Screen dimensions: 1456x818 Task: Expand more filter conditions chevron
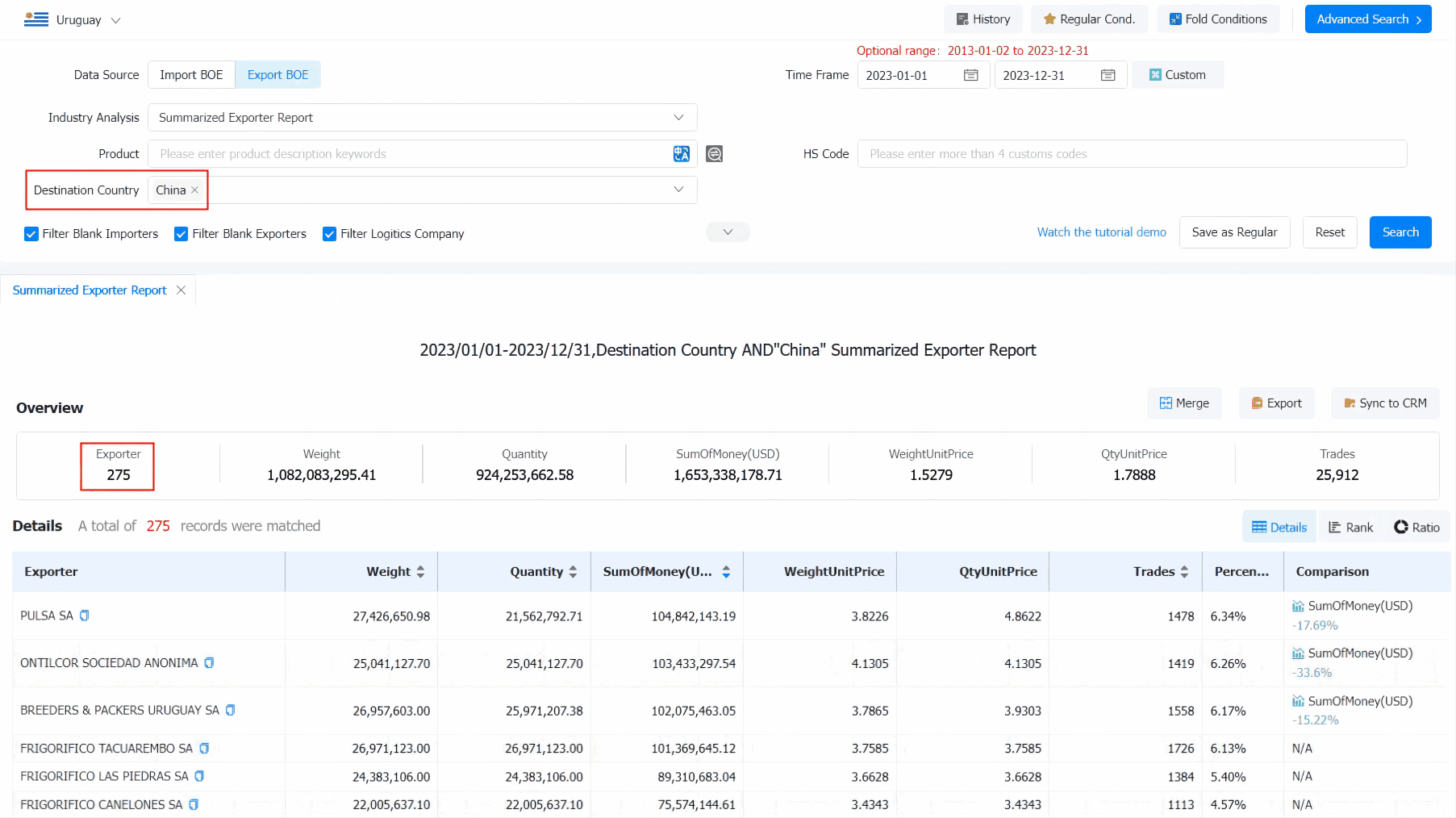click(728, 232)
